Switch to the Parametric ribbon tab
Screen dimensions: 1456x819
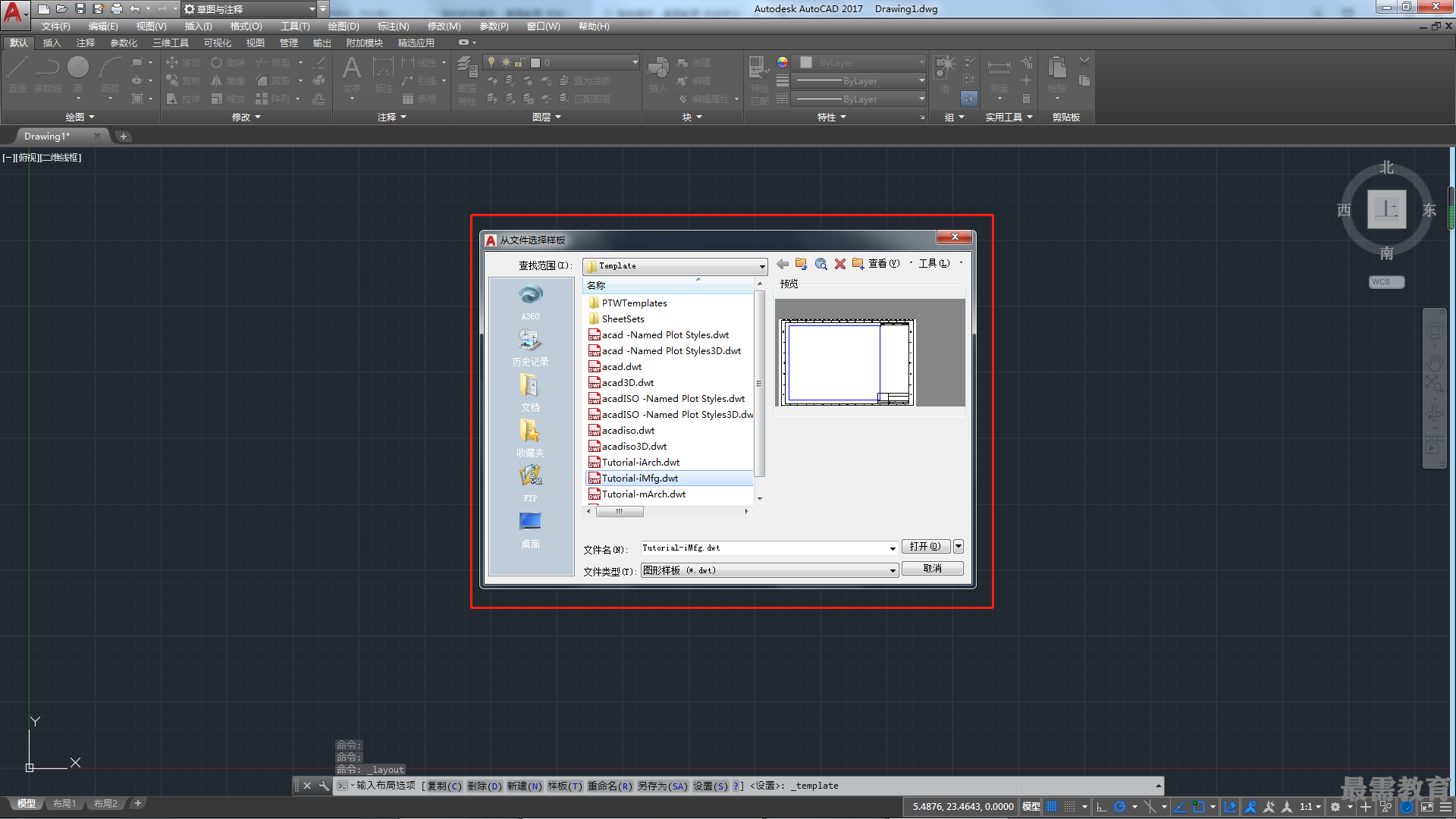pyautogui.click(x=124, y=42)
